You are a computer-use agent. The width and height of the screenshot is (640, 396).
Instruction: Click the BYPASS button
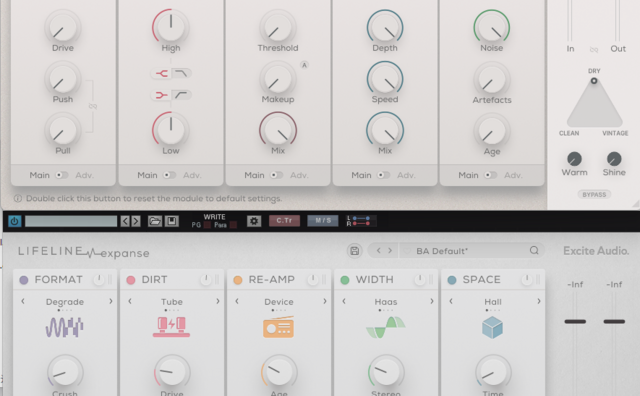coord(594,195)
